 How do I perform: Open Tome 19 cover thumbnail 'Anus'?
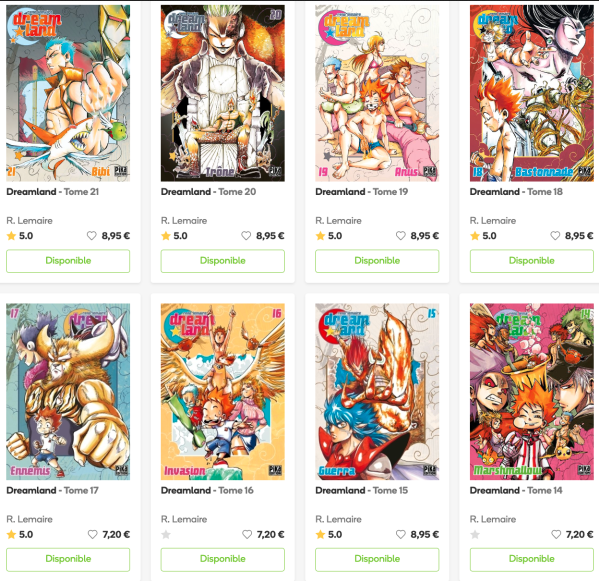377,93
